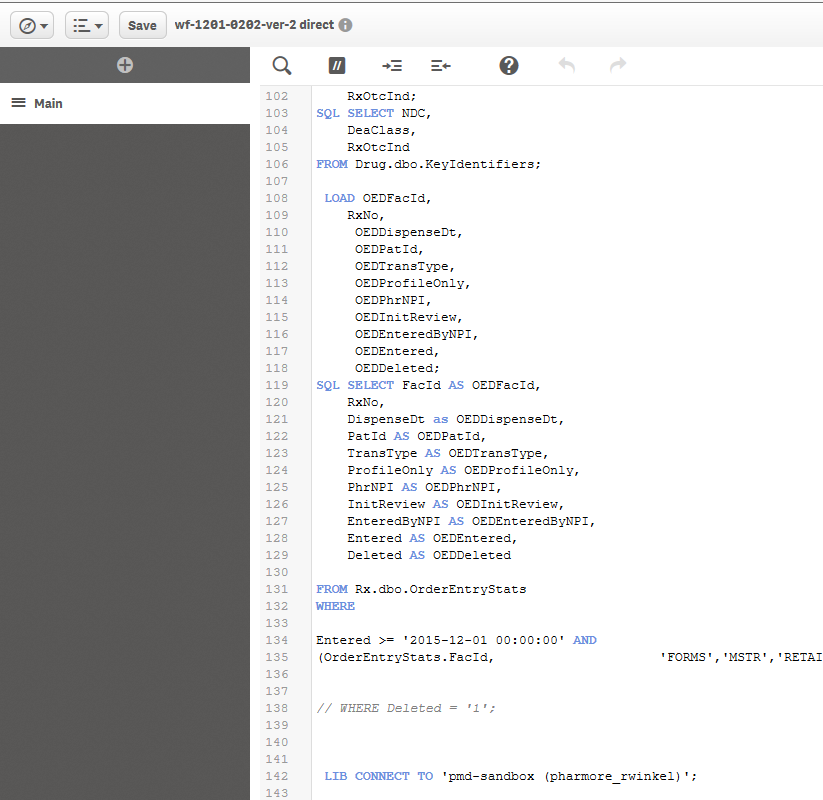Place cursor on line 131 FROM Rx.dbo.OrderEntryStats
The height and width of the screenshot is (800, 823).
tap(420, 589)
